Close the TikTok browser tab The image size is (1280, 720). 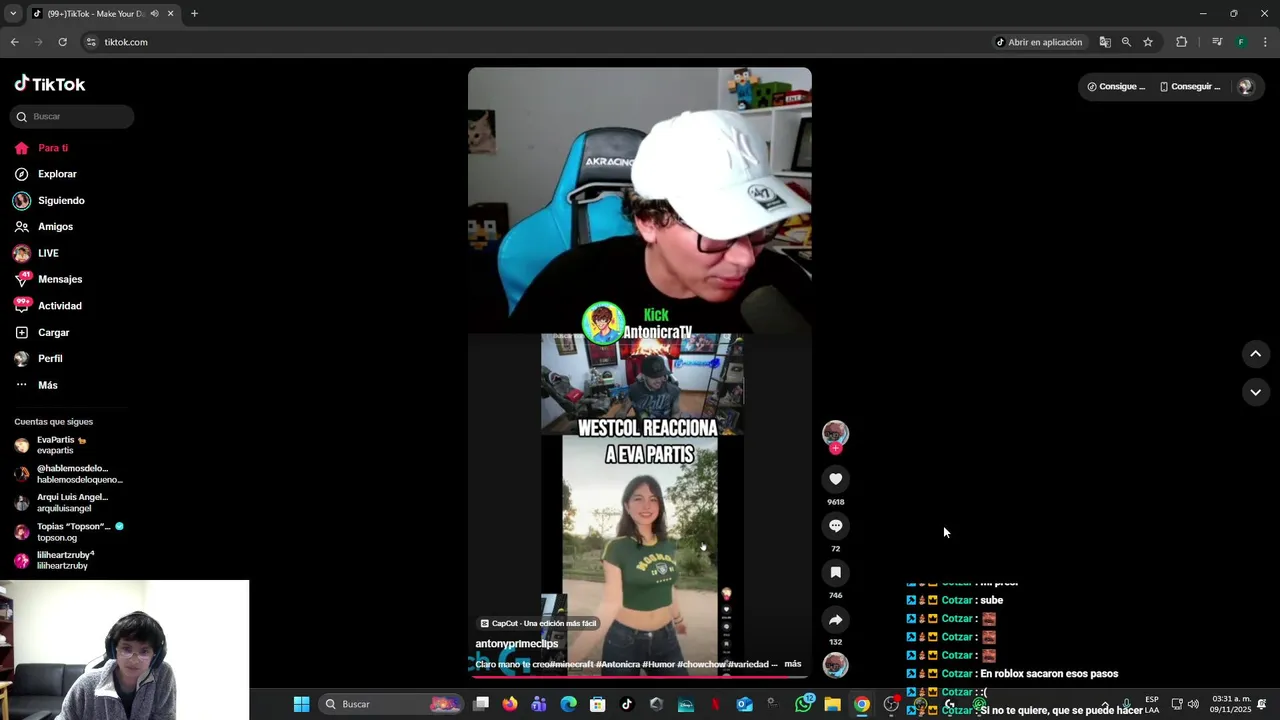[170, 14]
